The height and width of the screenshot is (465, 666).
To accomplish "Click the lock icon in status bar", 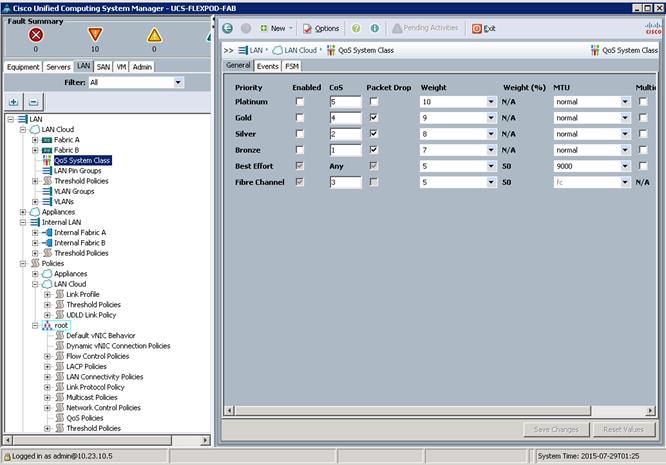I will (x=7, y=457).
